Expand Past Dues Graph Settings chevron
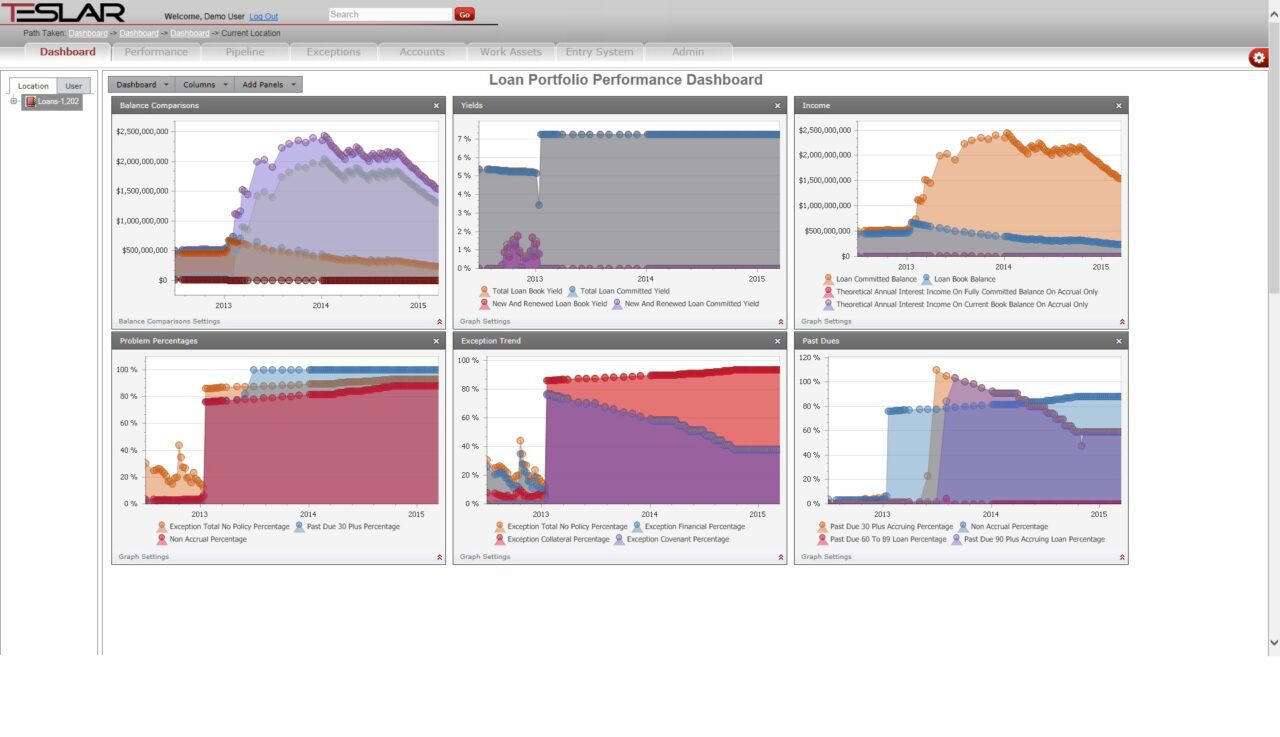1280x737 pixels. point(1122,557)
